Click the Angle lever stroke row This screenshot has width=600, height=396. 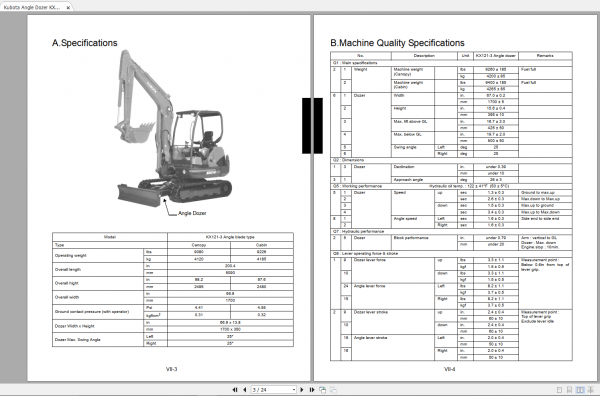click(x=370, y=338)
